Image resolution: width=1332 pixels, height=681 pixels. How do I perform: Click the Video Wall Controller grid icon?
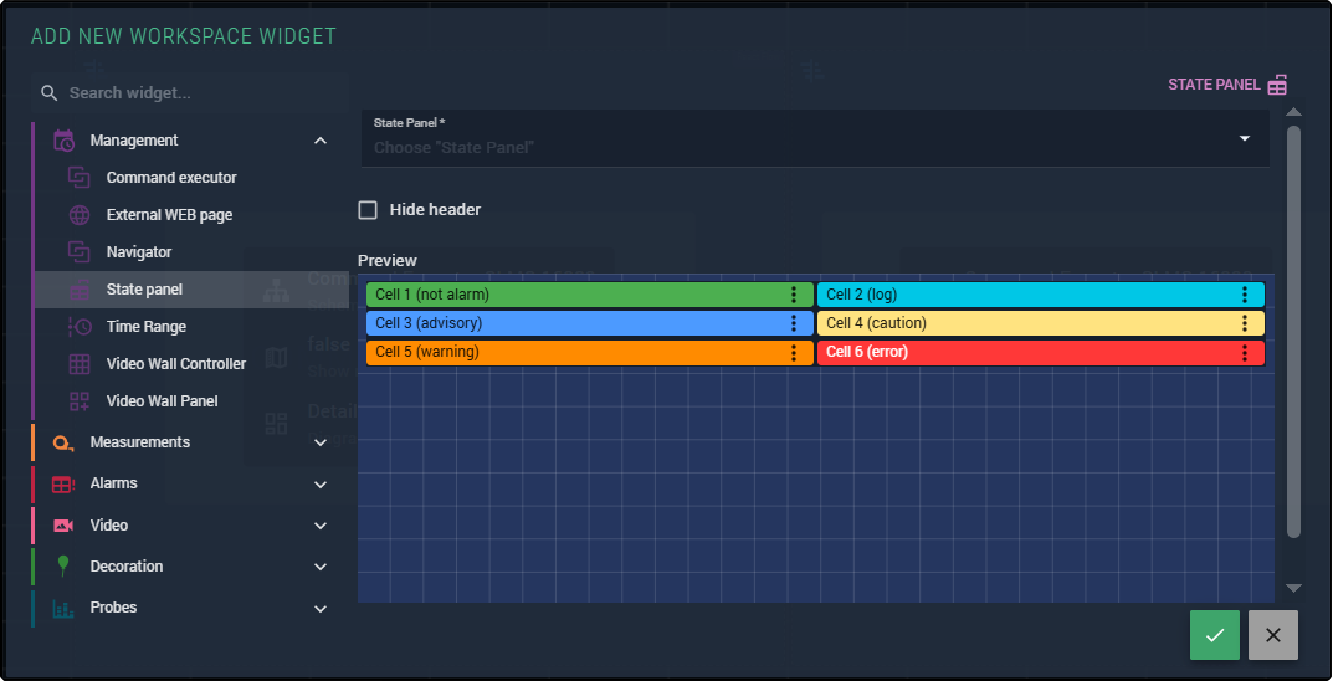79,364
